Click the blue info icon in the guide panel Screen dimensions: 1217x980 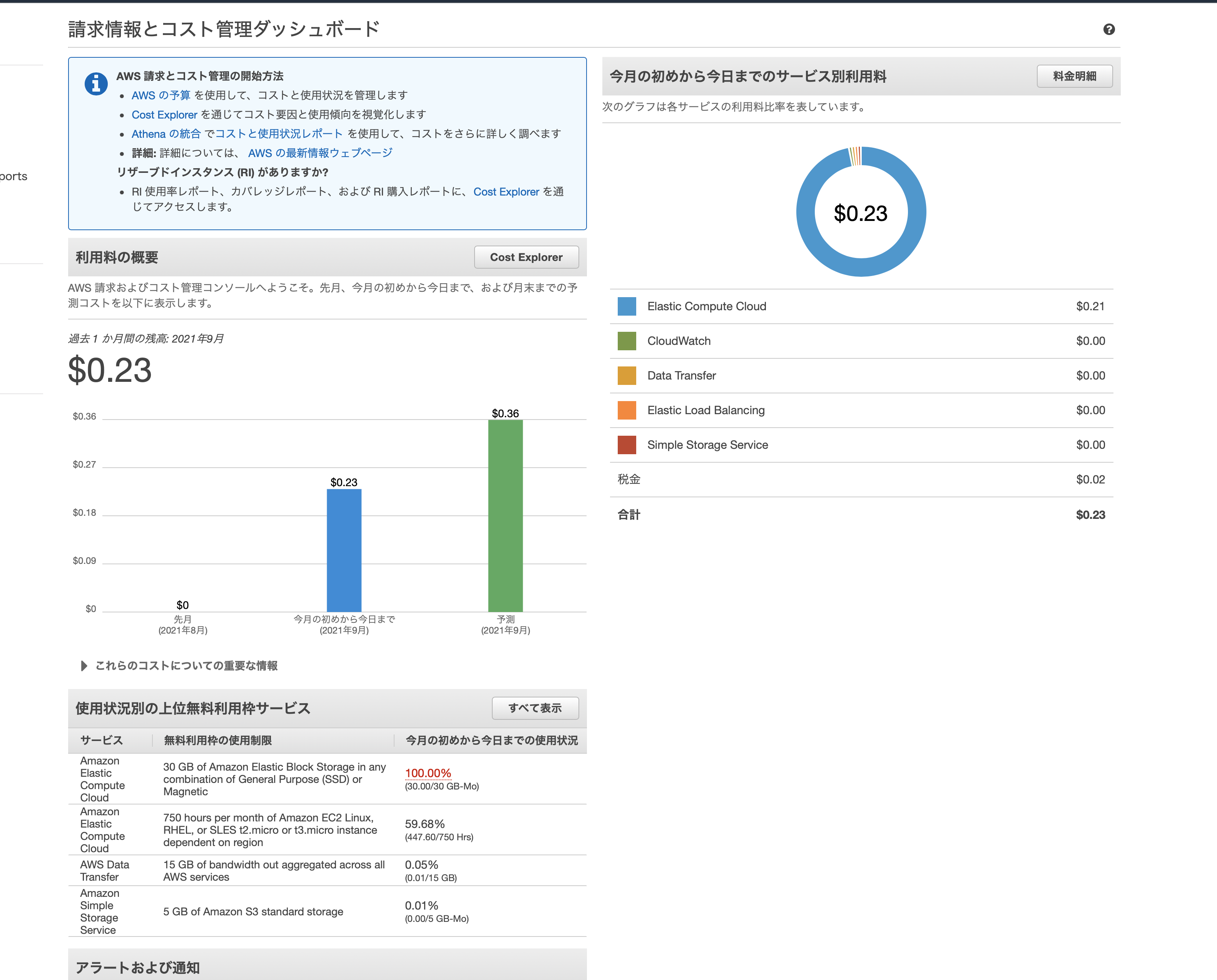click(96, 84)
